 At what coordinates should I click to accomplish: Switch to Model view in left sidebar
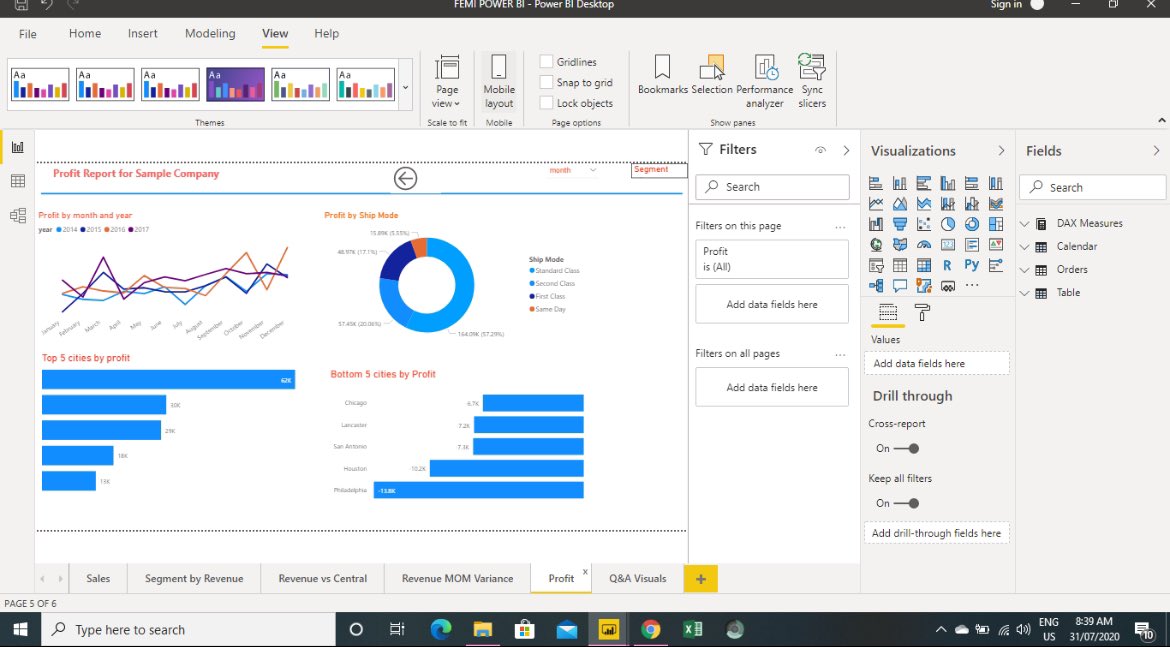[18, 216]
